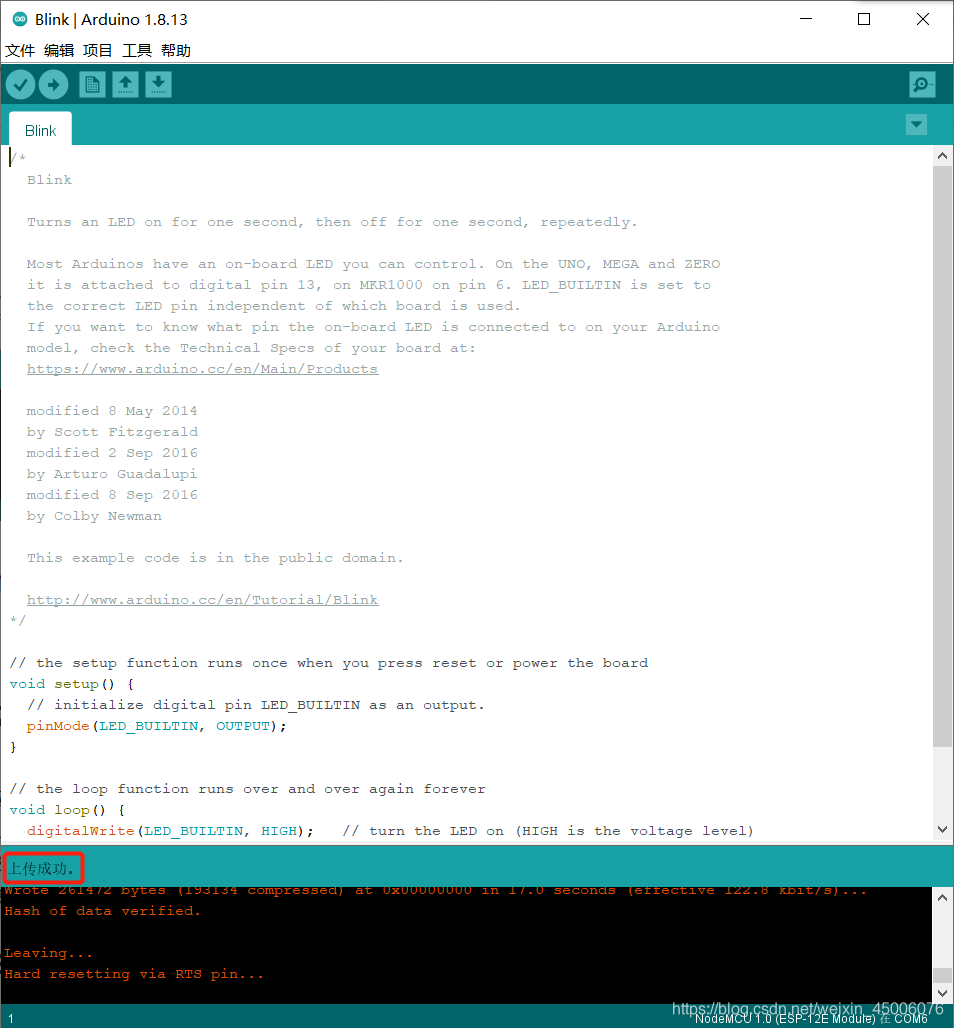Open a sketch with the Open icon
This screenshot has height=1028, width=954.
[x=125, y=85]
